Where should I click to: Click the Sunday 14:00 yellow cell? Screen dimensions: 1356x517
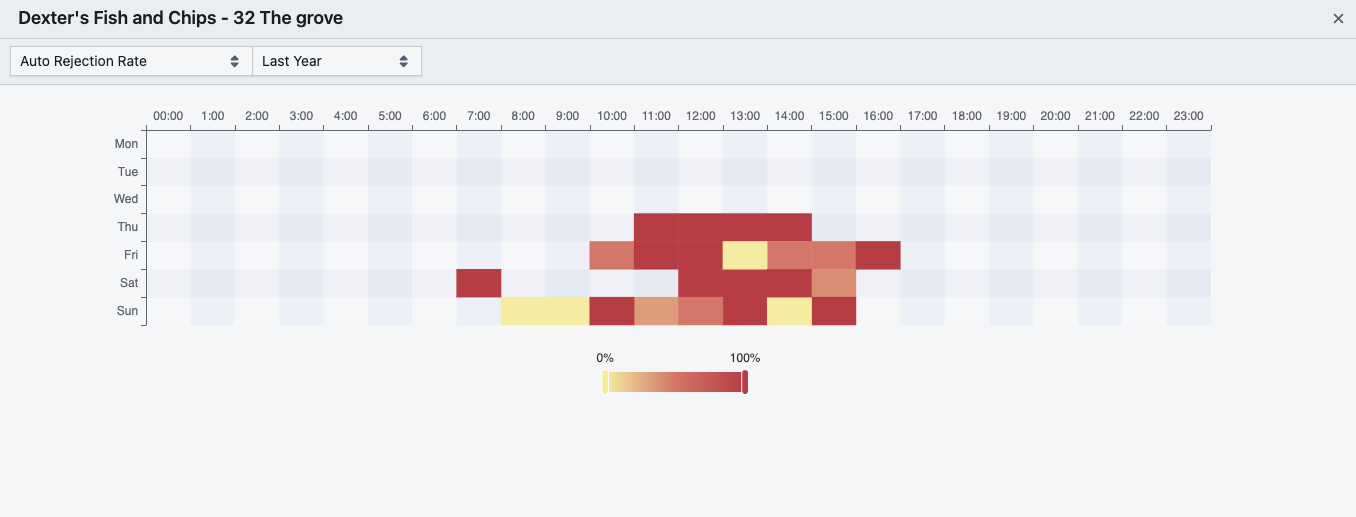coord(789,311)
